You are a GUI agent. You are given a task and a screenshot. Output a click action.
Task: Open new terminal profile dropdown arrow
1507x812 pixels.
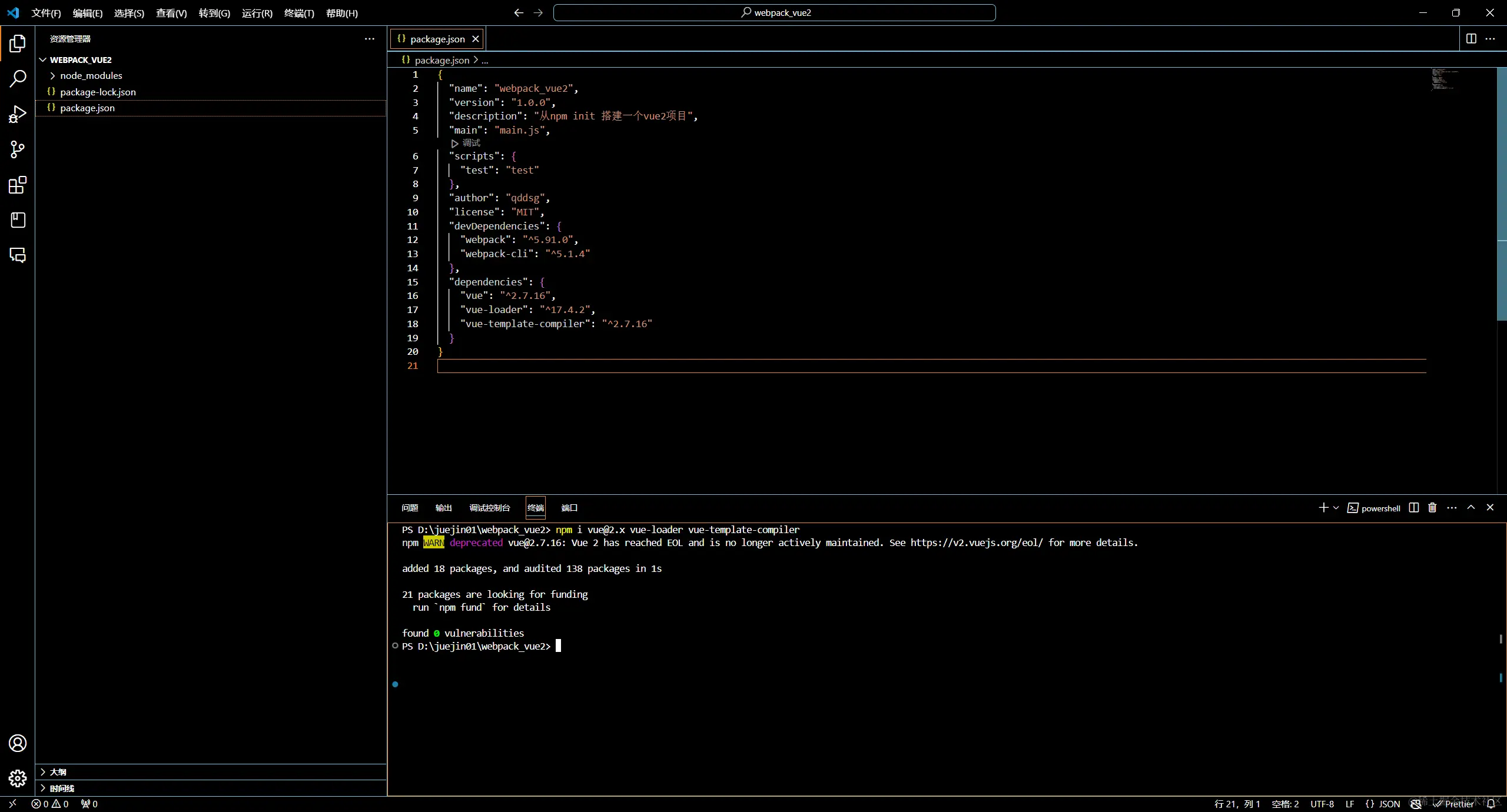pos(1336,508)
